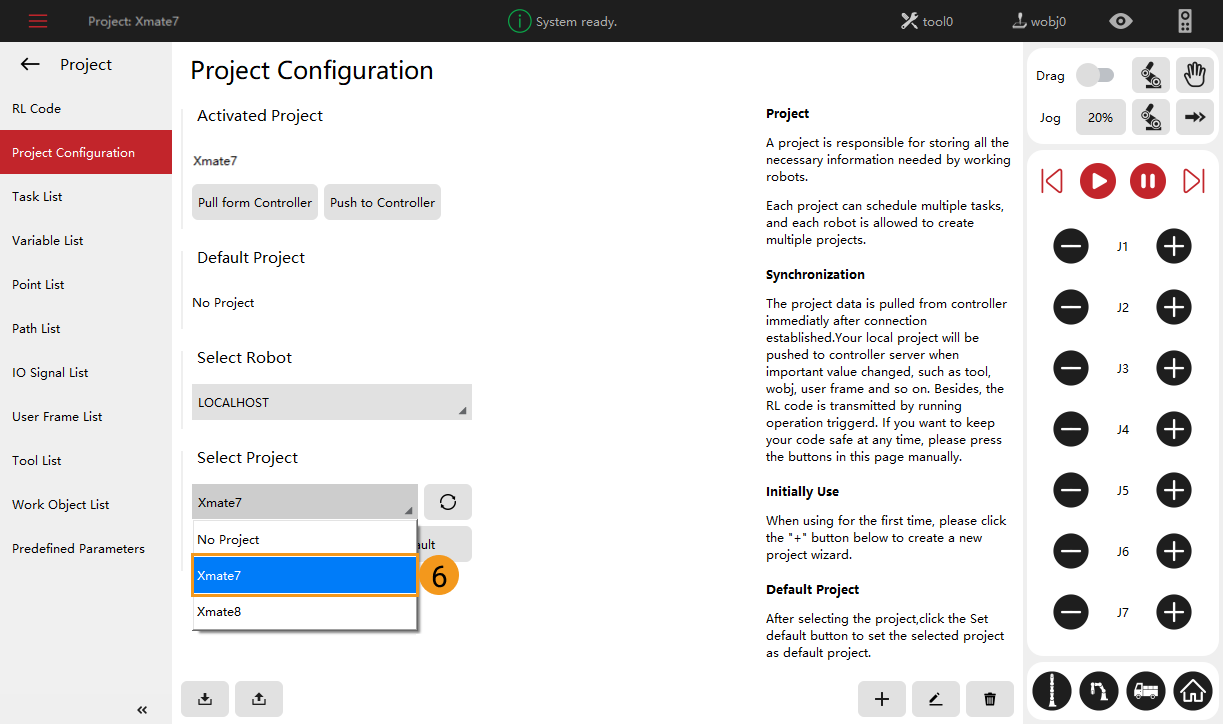Open the hamburger main menu
1223x724 pixels.
click(x=38, y=21)
